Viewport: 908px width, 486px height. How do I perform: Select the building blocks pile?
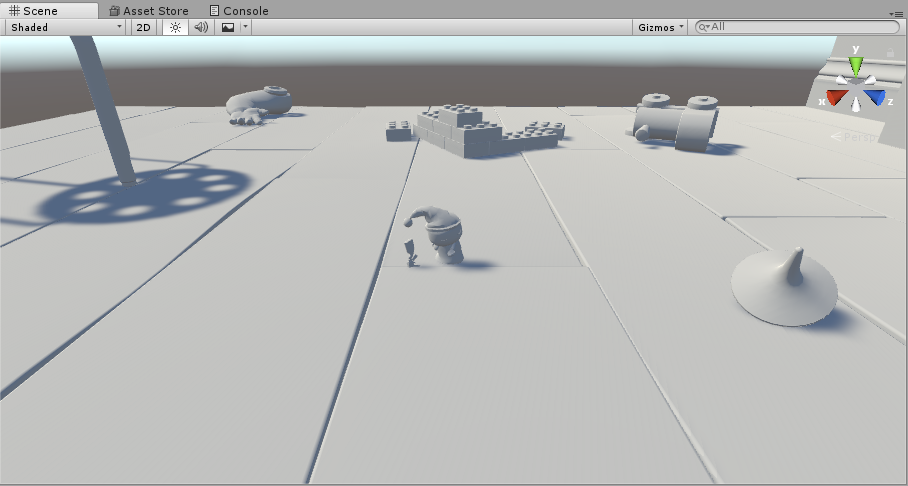pos(475,130)
